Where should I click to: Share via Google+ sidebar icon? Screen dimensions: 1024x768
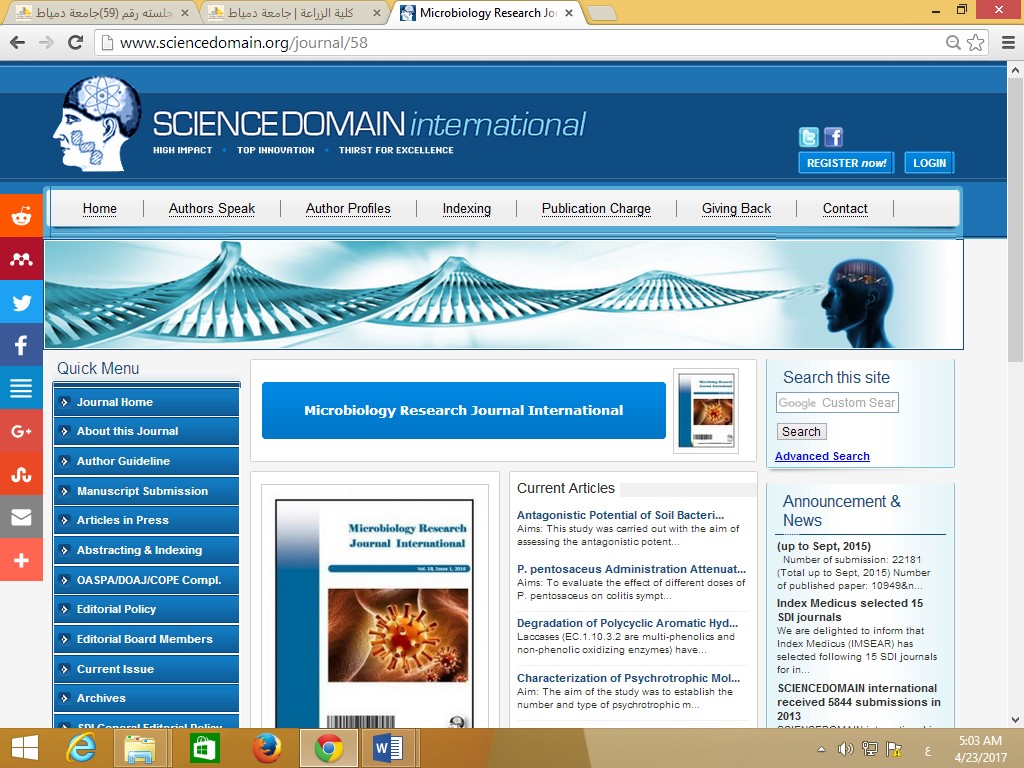(x=21, y=431)
